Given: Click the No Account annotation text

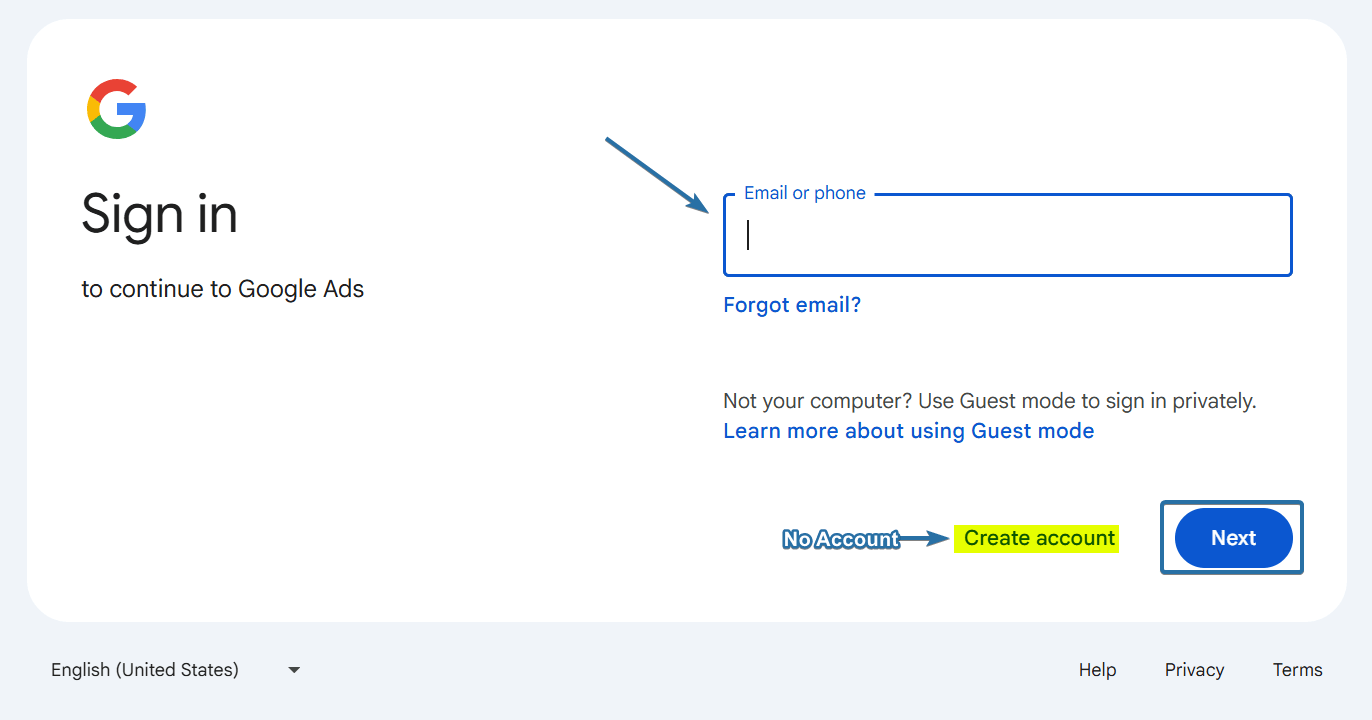Looking at the screenshot, I should 840,539.
